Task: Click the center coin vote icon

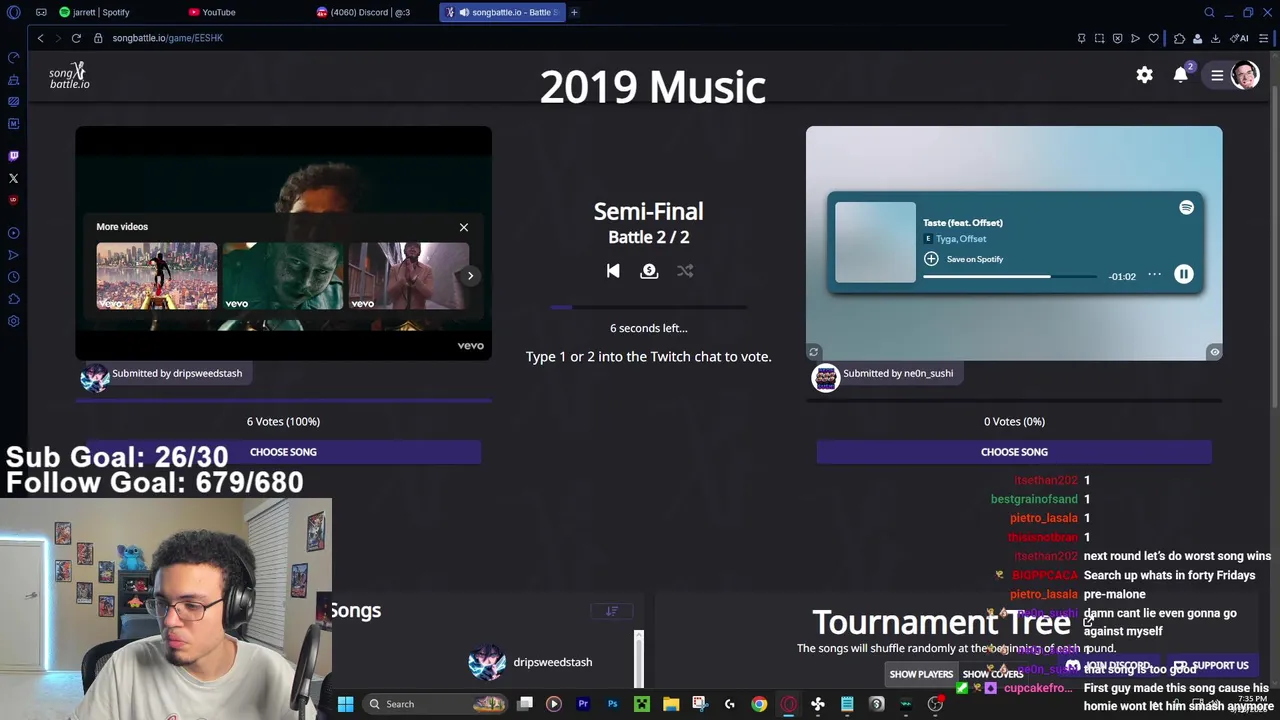Action: pos(649,271)
